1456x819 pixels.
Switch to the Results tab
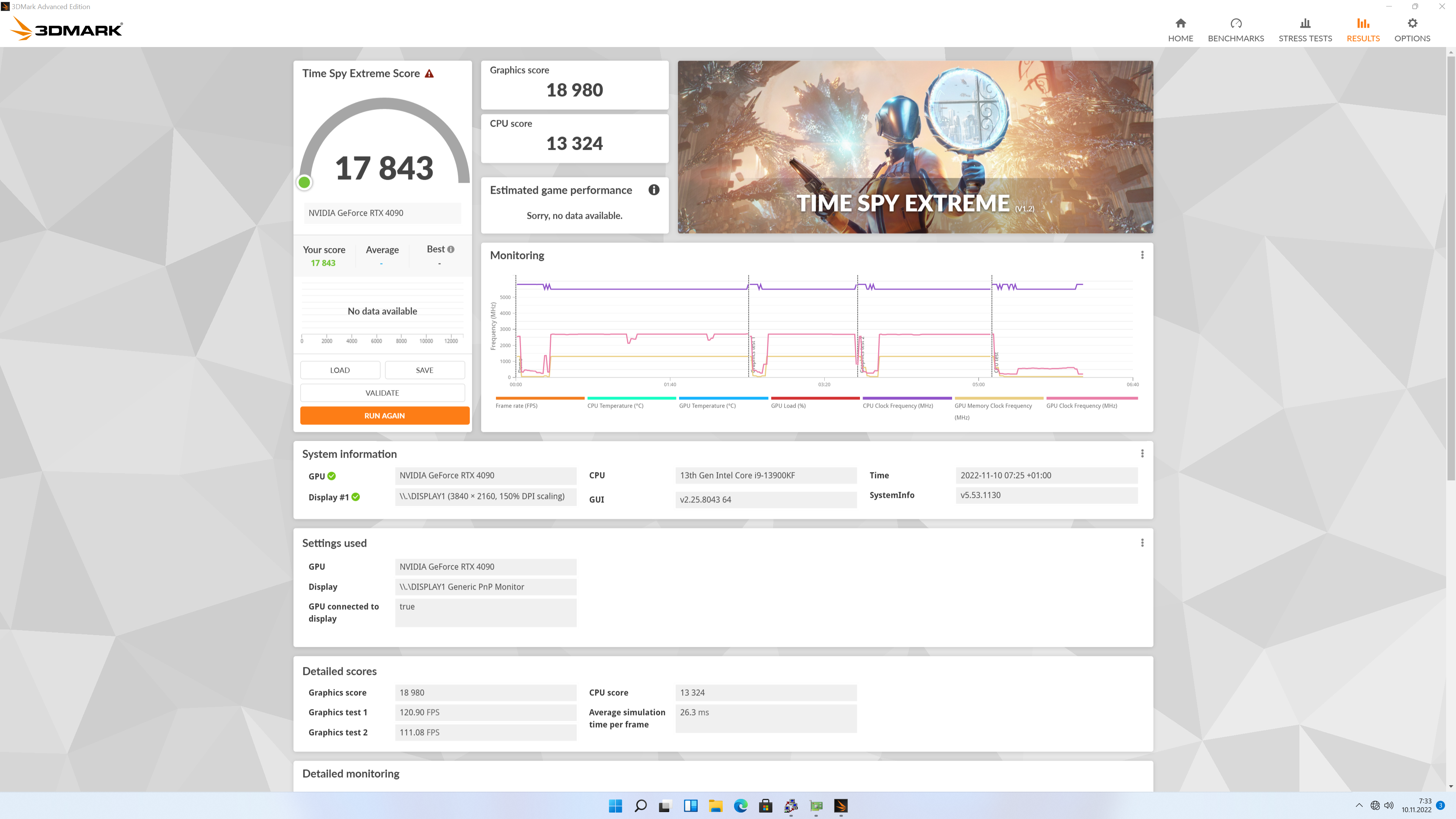pos(1363,30)
